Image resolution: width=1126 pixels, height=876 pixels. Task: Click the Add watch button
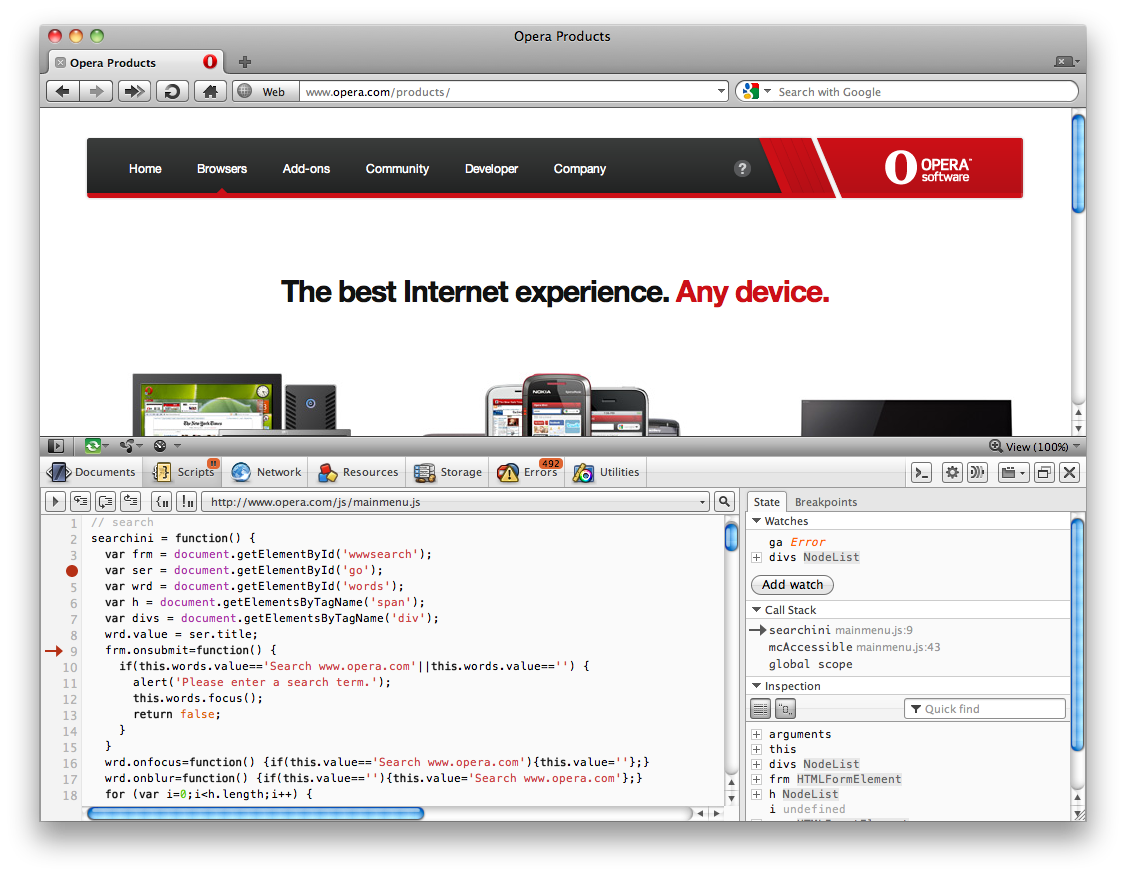(792, 585)
